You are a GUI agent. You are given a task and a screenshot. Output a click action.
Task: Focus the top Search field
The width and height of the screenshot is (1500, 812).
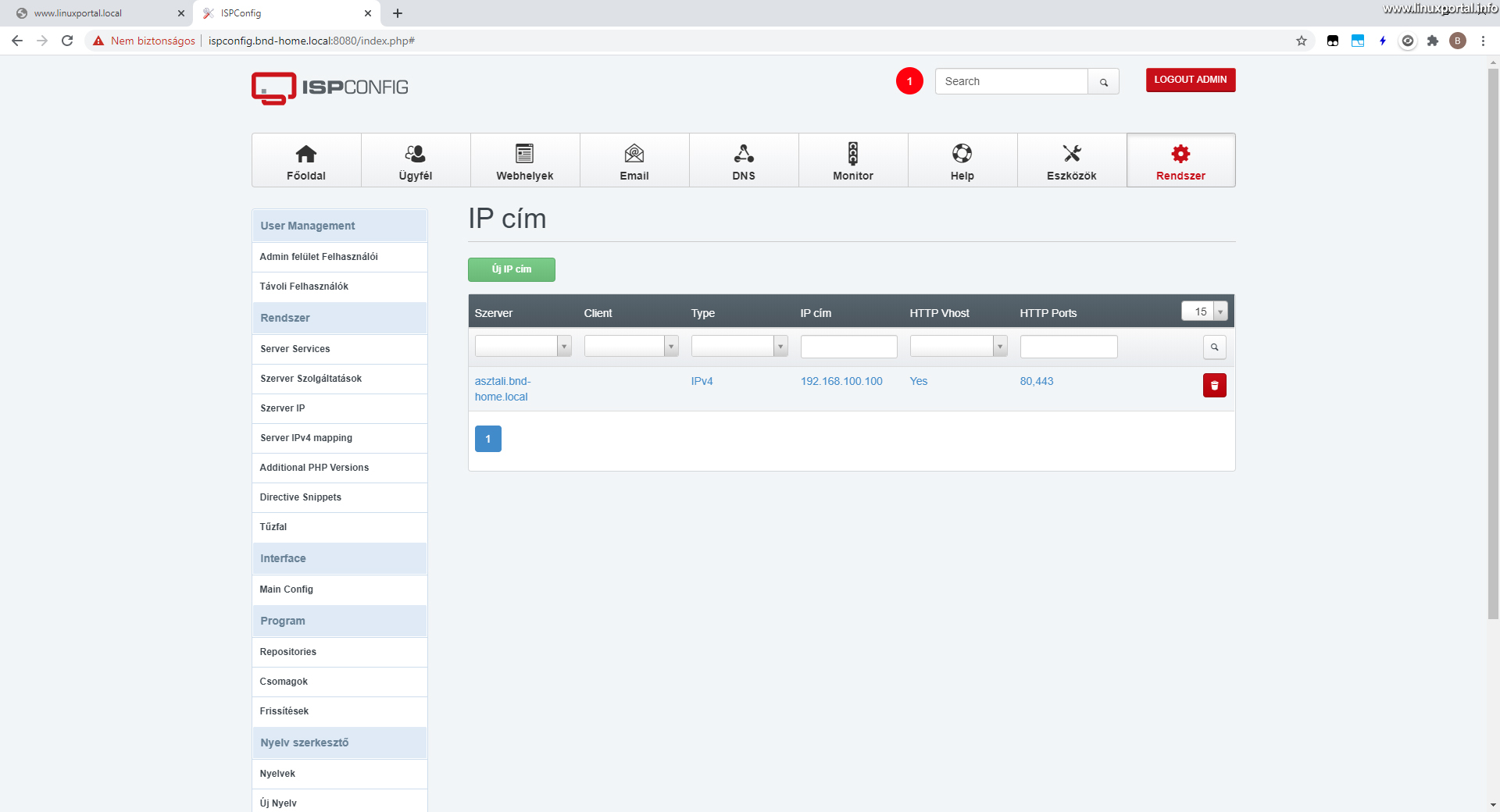[1012, 81]
